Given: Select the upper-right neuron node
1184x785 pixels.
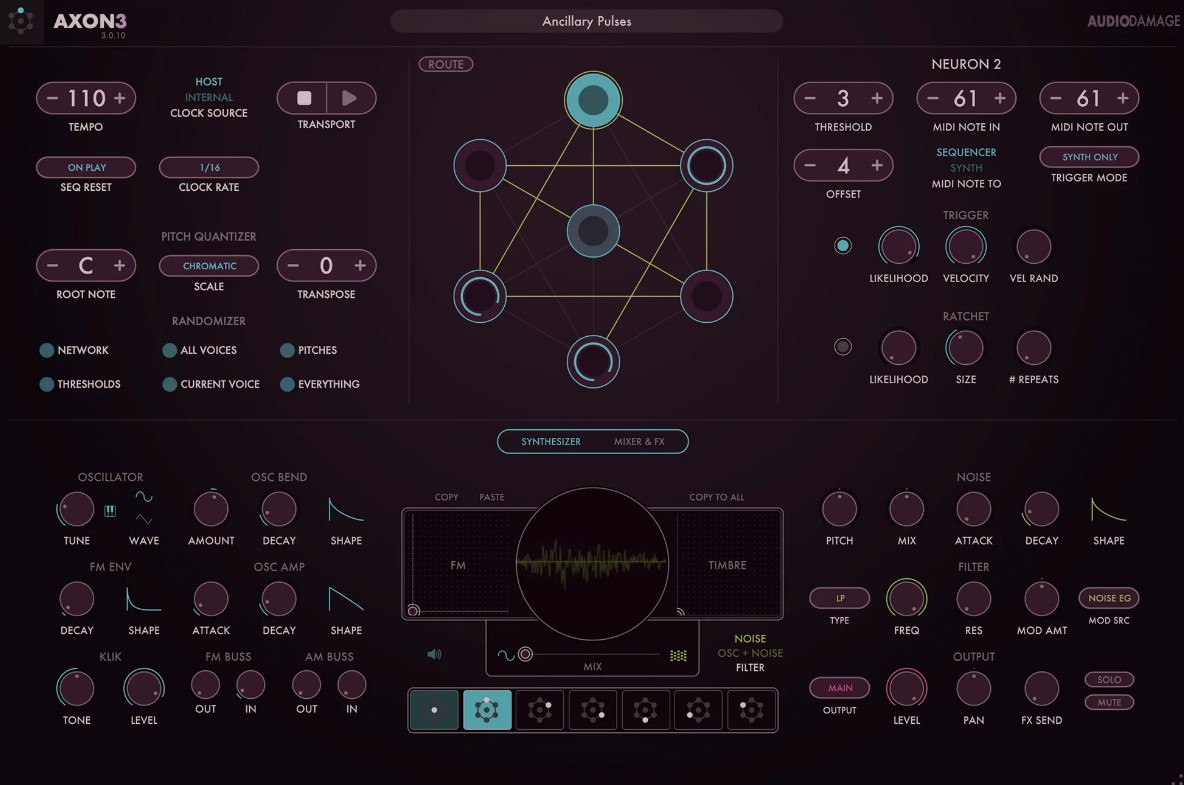Looking at the screenshot, I should 707,165.
